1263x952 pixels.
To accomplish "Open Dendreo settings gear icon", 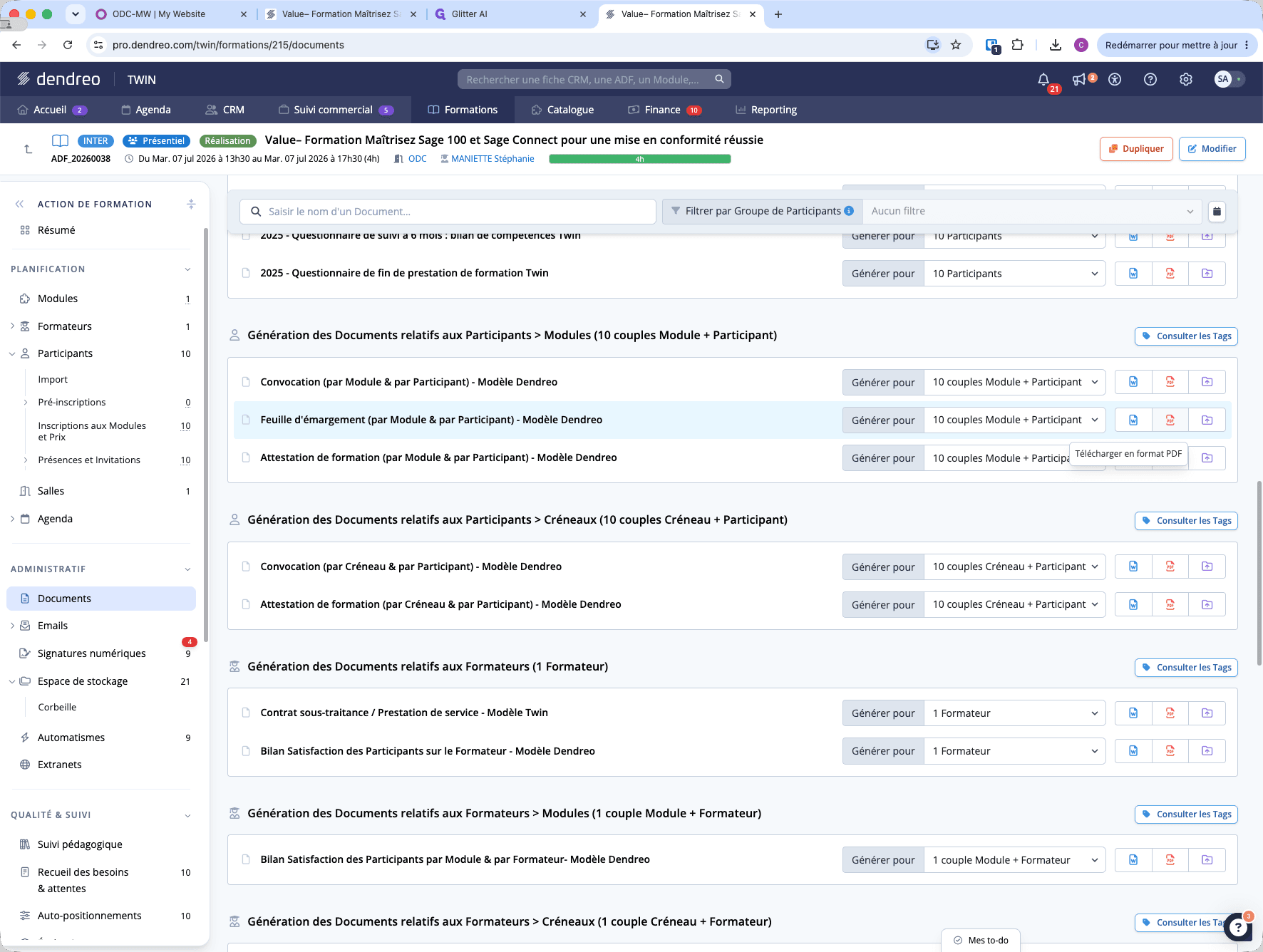I will 1186,79.
